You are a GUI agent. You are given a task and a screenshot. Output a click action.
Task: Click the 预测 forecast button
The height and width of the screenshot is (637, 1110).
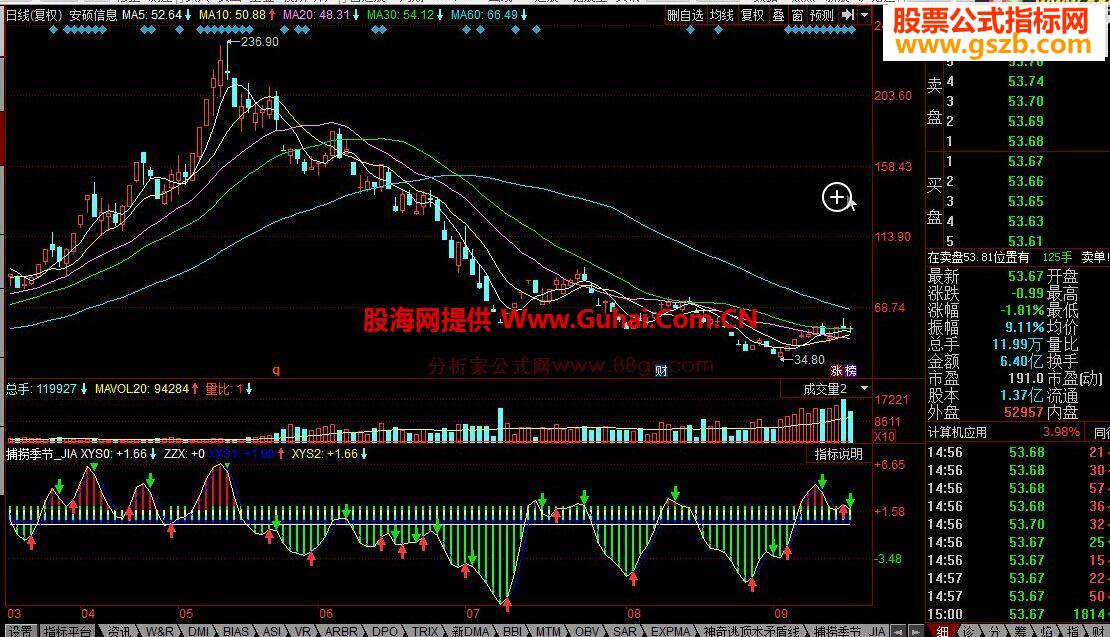coord(821,15)
